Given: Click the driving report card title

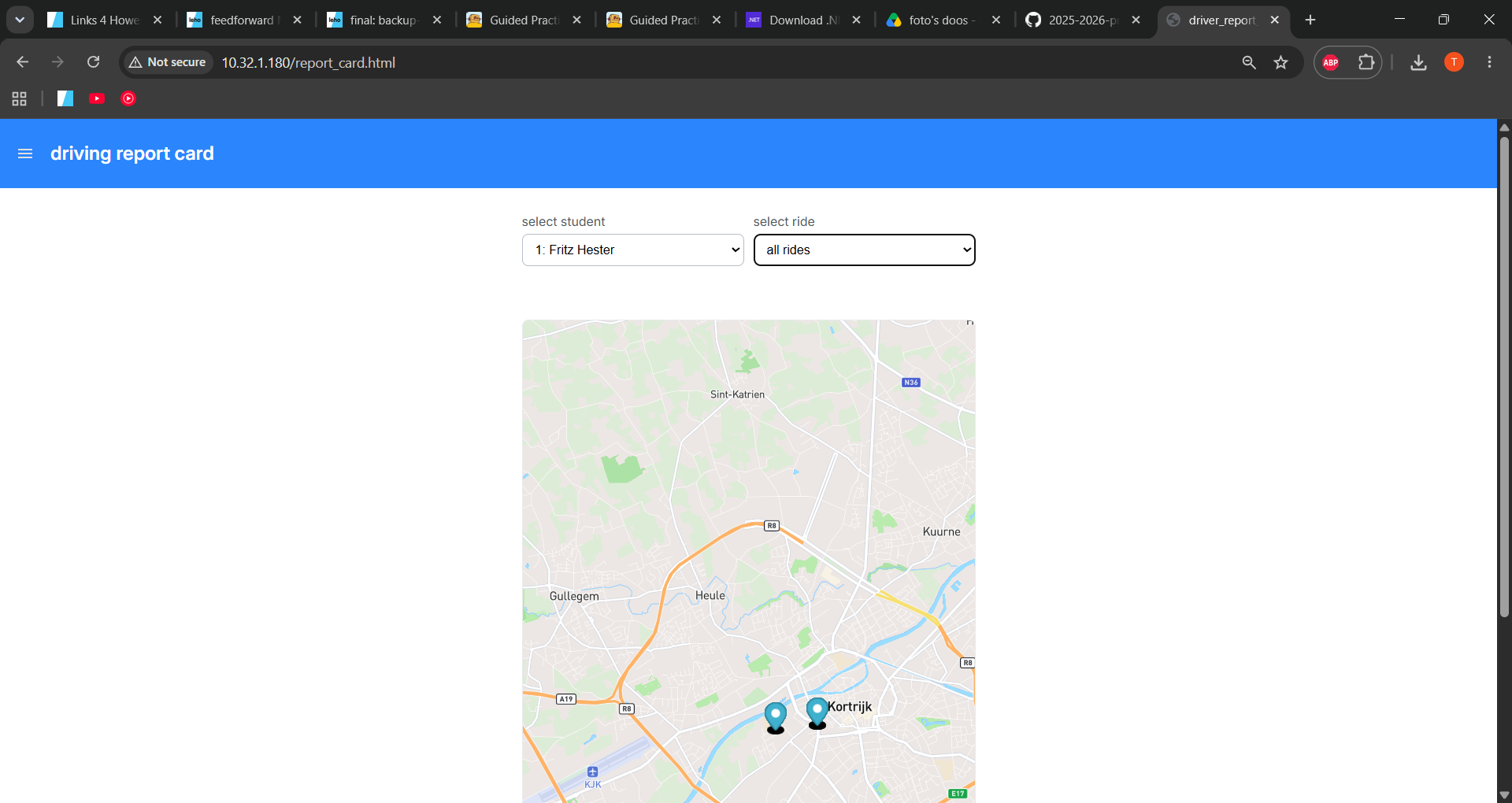Looking at the screenshot, I should (x=132, y=154).
